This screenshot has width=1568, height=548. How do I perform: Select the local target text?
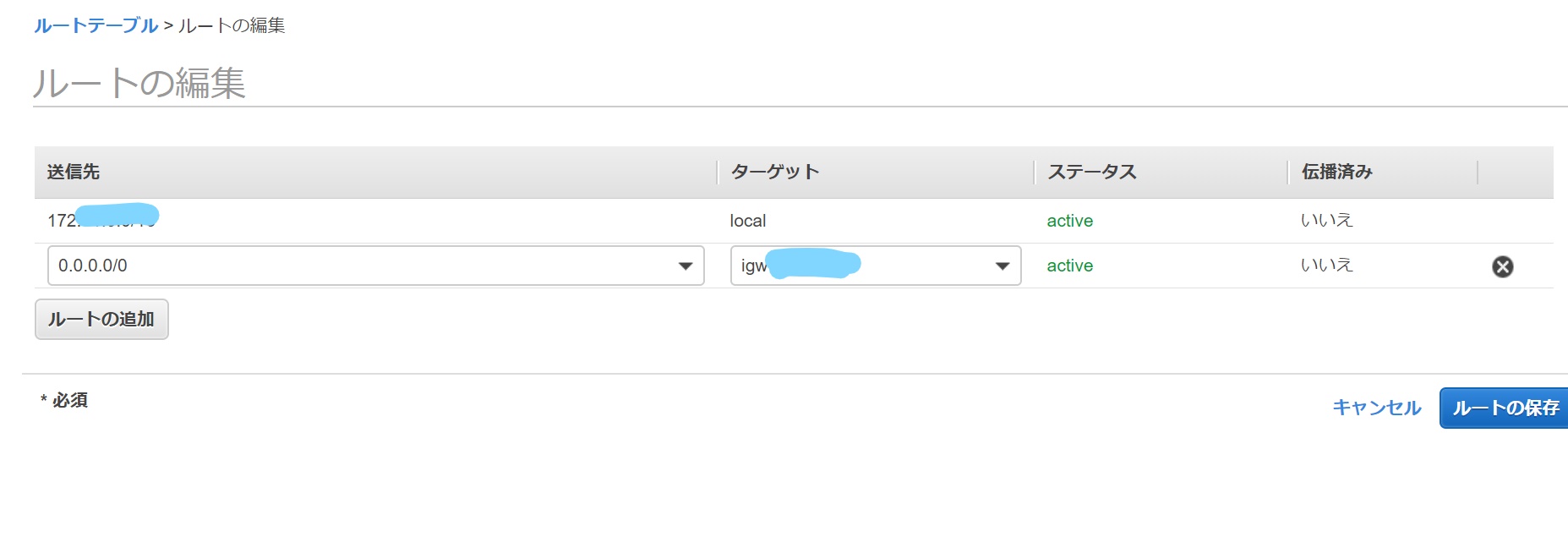749,221
